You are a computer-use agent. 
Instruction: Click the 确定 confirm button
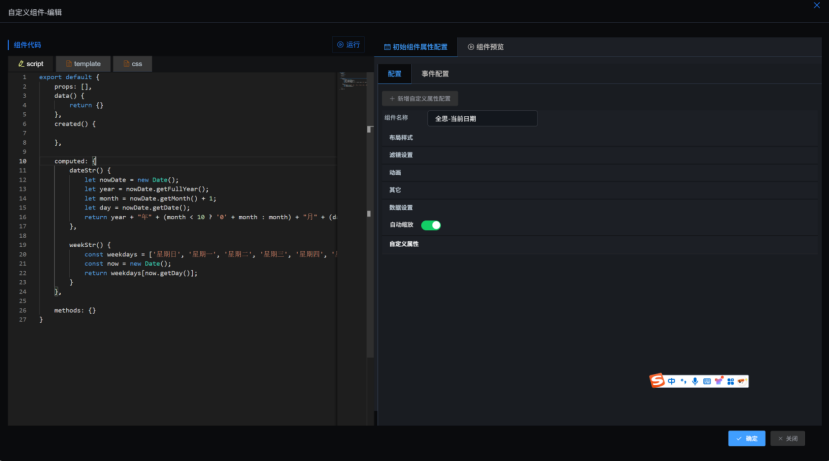coord(746,438)
